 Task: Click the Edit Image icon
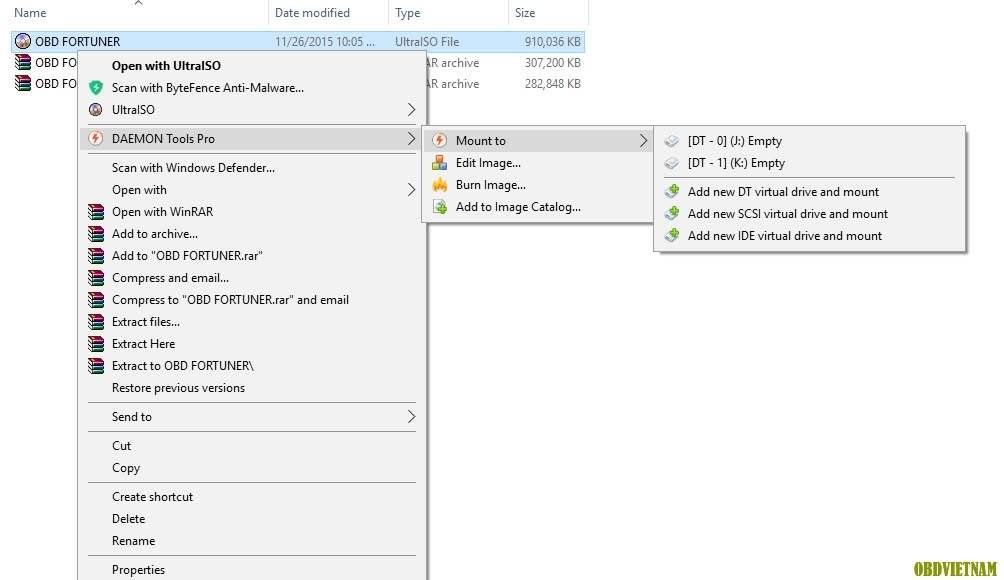pos(439,163)
